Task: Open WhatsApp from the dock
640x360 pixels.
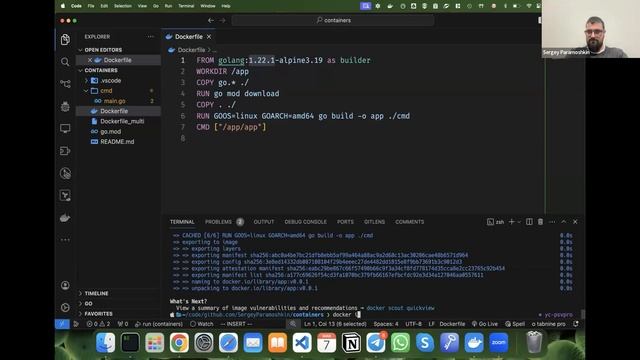Action: (400, 342)
